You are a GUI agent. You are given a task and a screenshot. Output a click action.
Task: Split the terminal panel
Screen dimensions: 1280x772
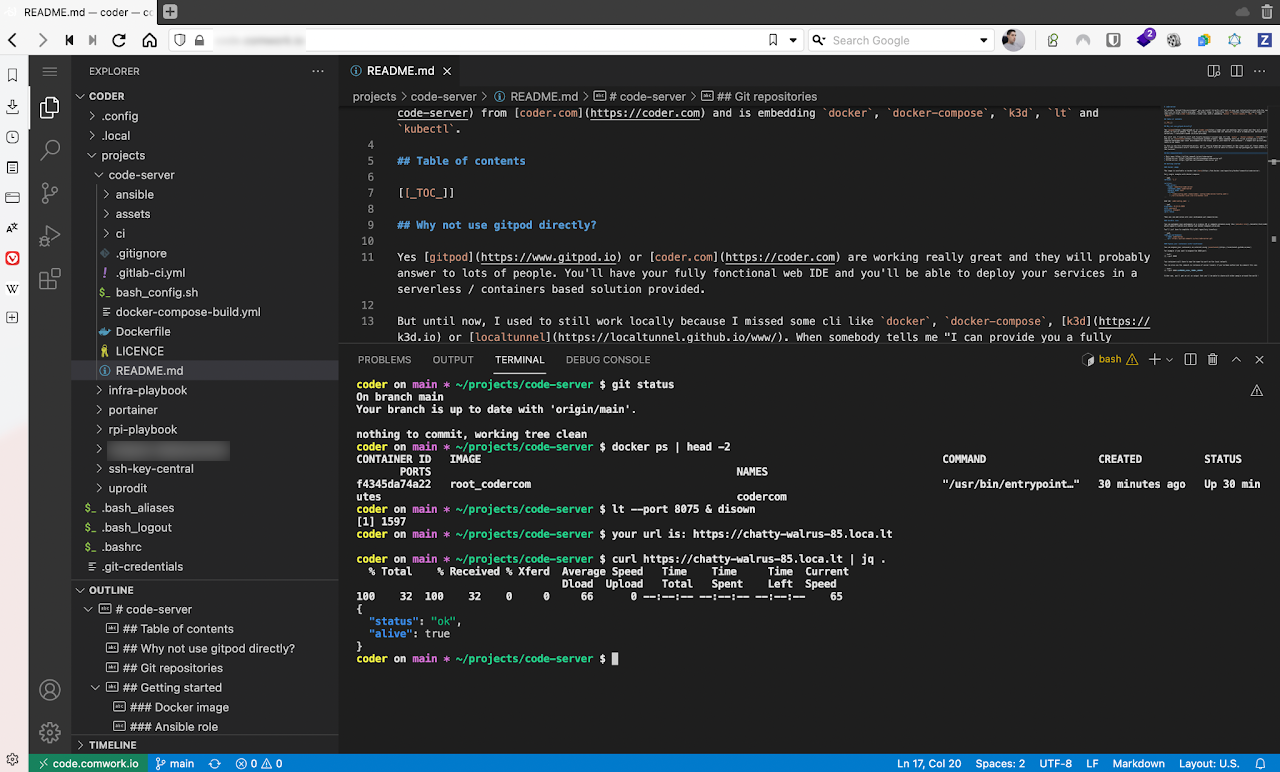tap(1191, 359)
